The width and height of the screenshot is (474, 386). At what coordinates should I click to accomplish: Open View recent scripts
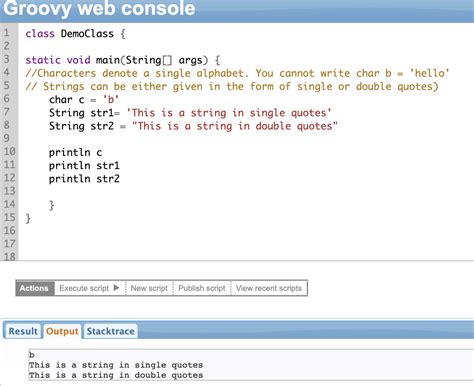coord(269,288)
